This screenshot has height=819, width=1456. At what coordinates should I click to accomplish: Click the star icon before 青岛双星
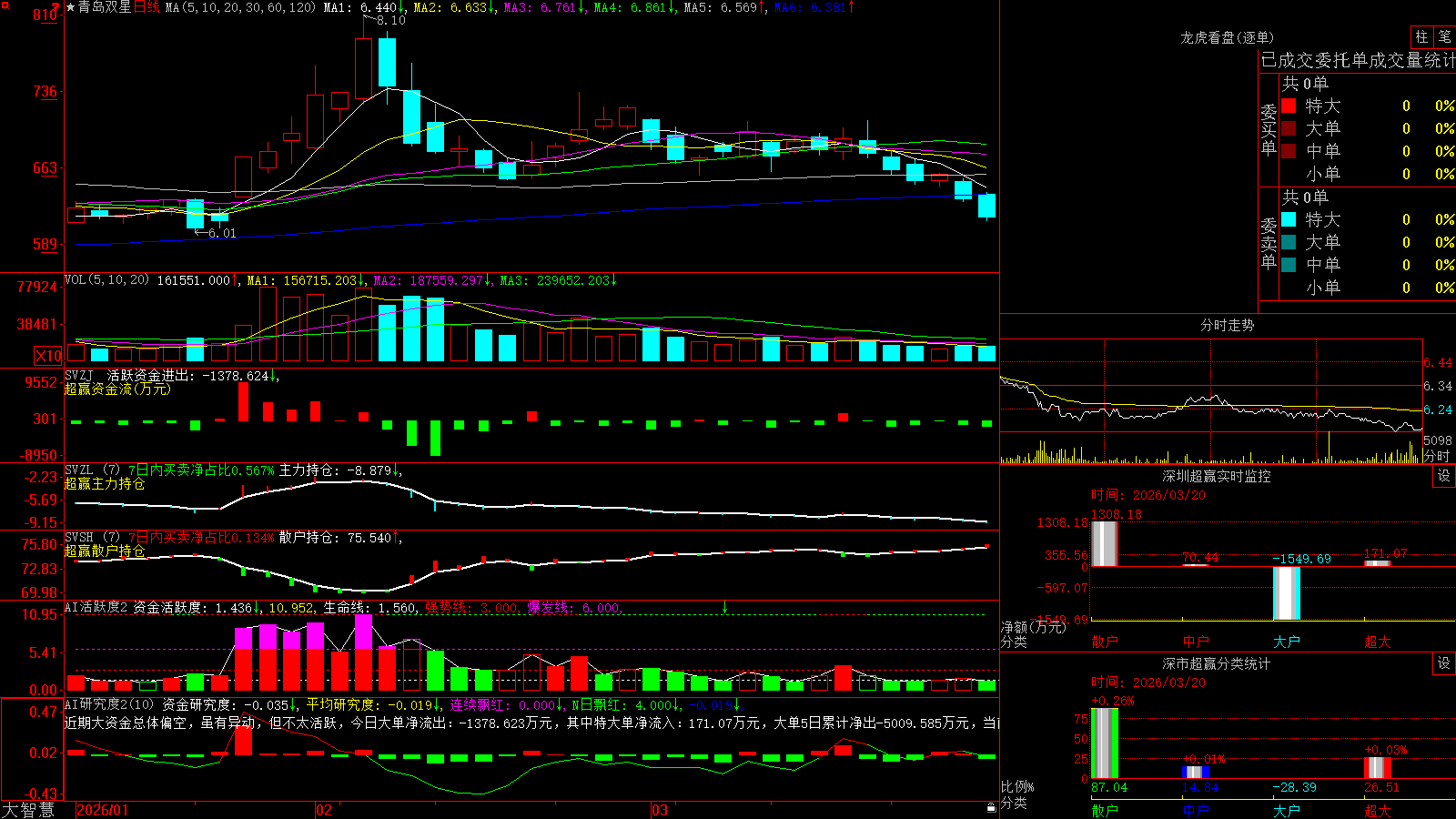(70, 7)
